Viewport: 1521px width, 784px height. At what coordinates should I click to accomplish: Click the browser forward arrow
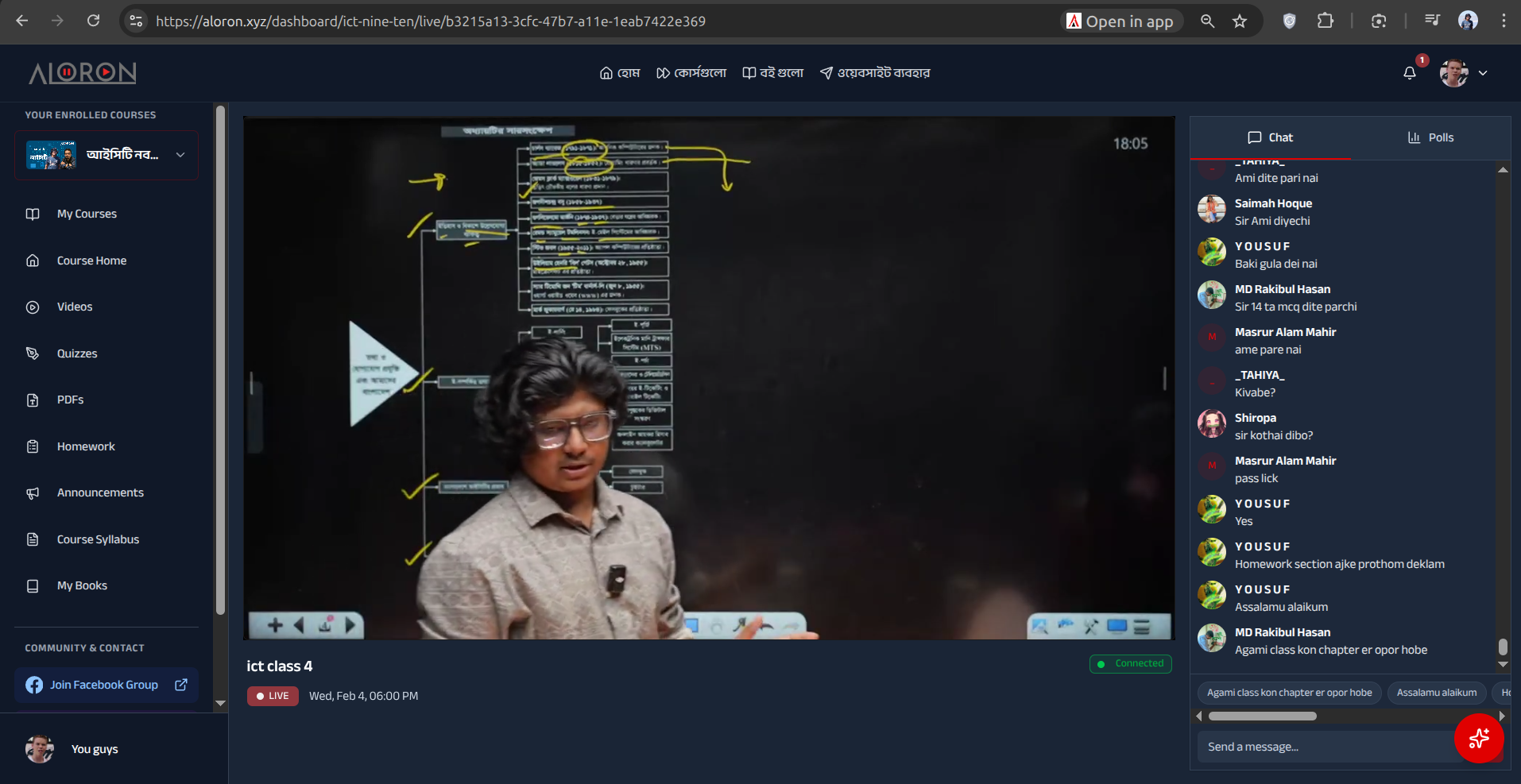57,21
